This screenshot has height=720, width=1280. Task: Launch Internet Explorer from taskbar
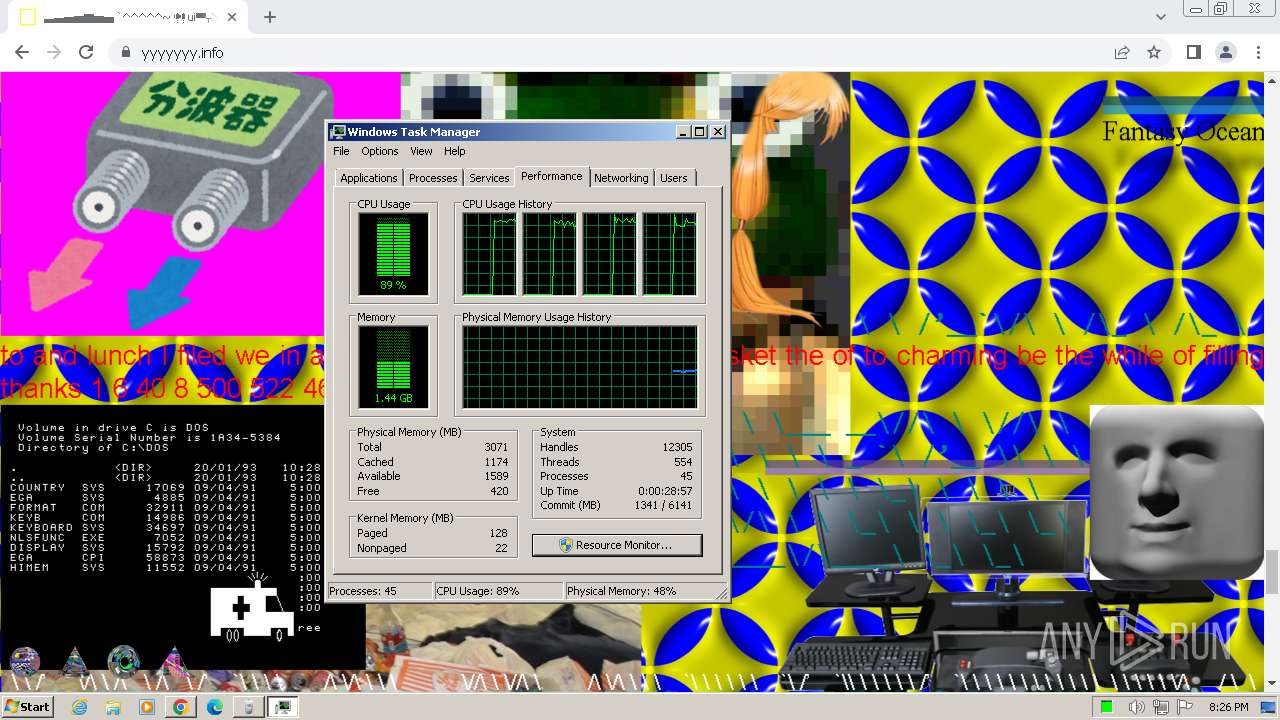80,707
